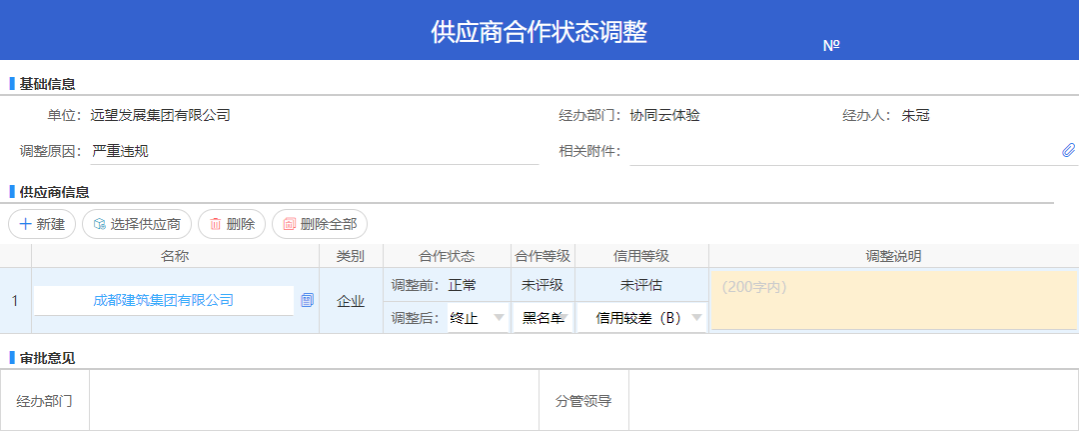Open the 信用等级 dropdown showing 信用较差（B）
The image size is (1080, 432).
[642, 318]
